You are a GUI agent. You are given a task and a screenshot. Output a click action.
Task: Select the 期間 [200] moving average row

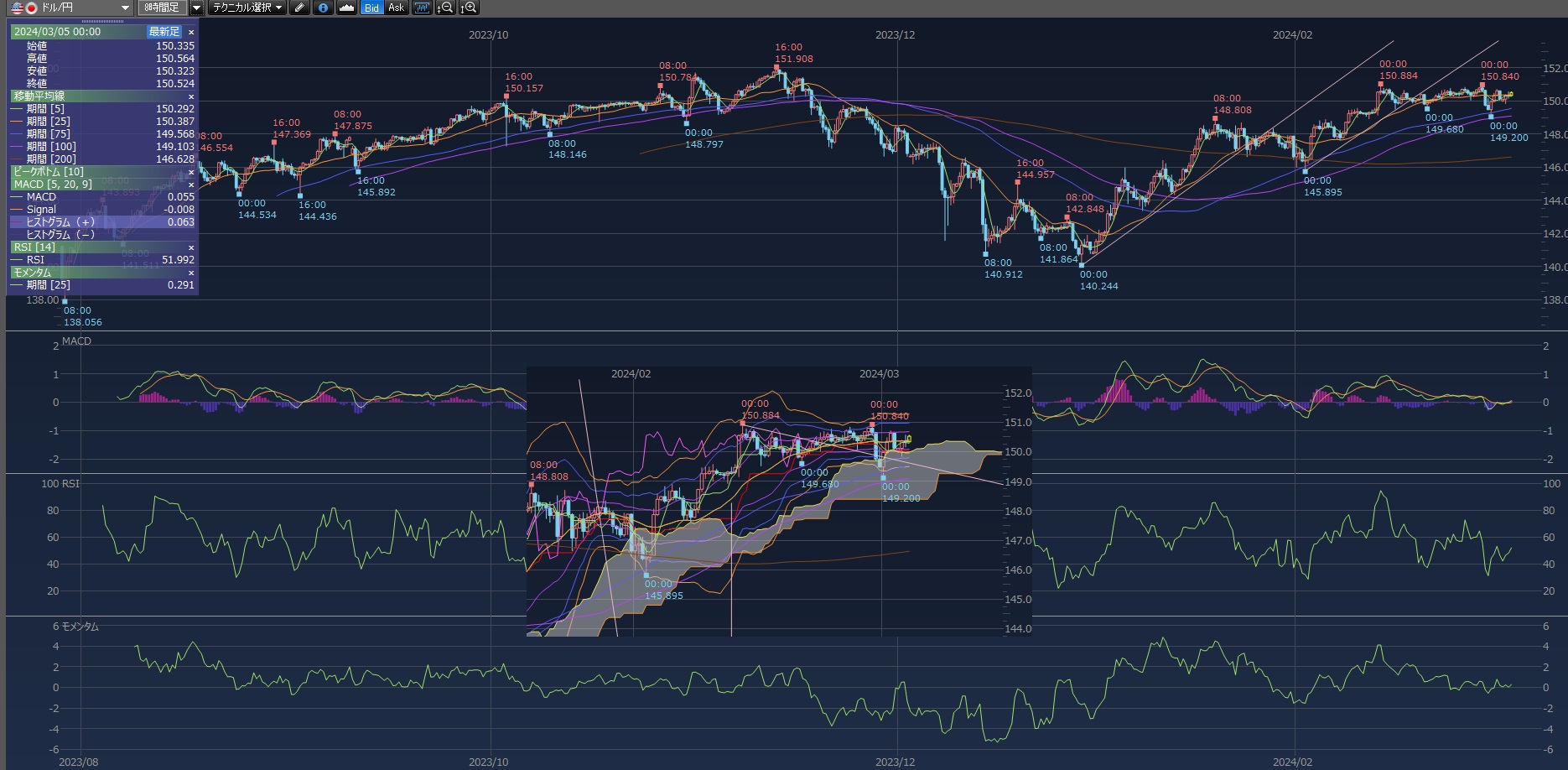point(102,159)
